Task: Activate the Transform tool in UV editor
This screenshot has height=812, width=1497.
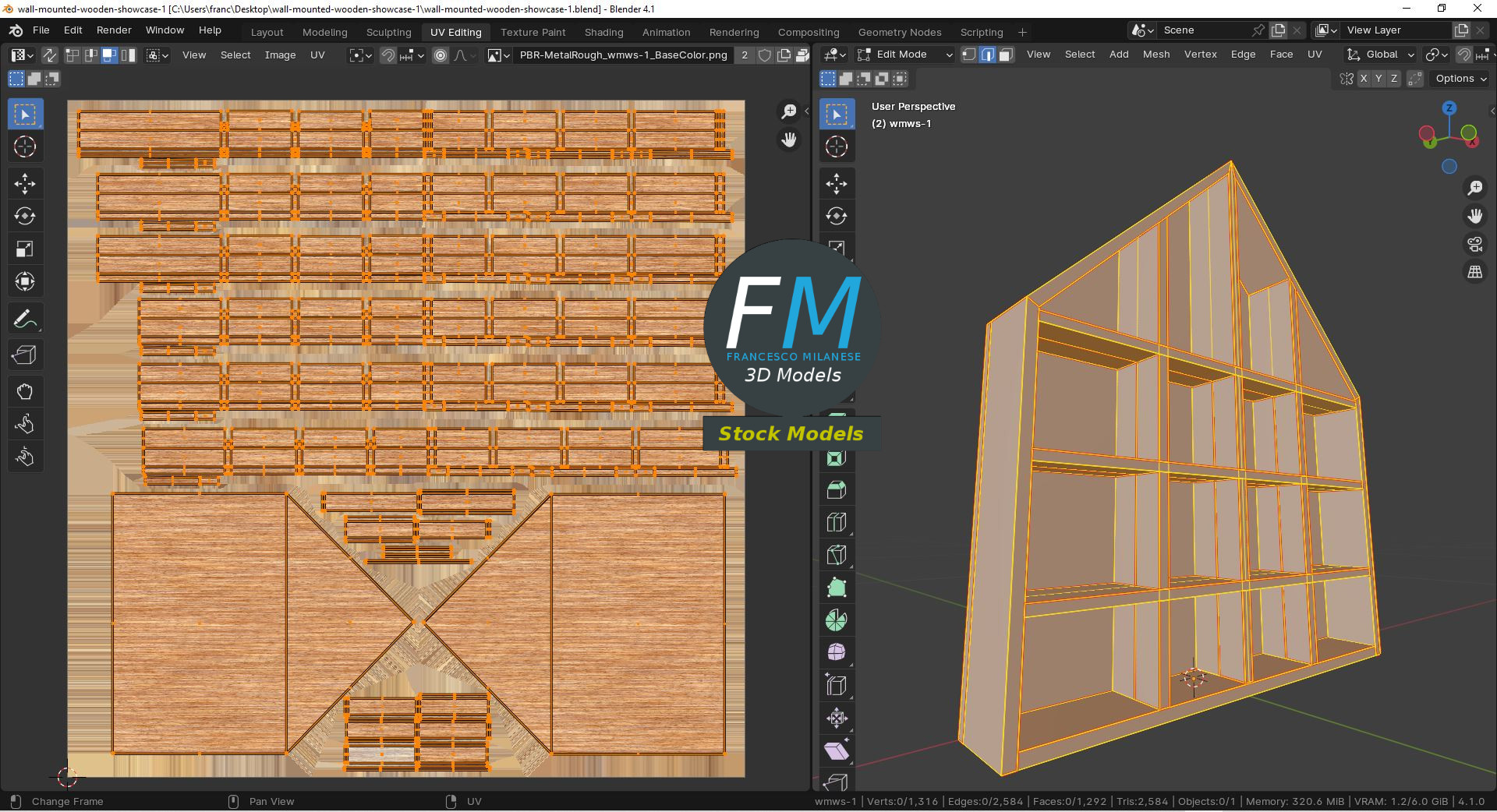Action: (x=25, y=281)
